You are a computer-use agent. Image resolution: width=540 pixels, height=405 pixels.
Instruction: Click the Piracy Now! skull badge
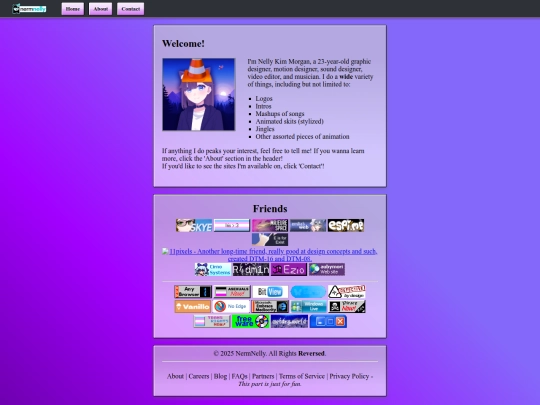347,307
